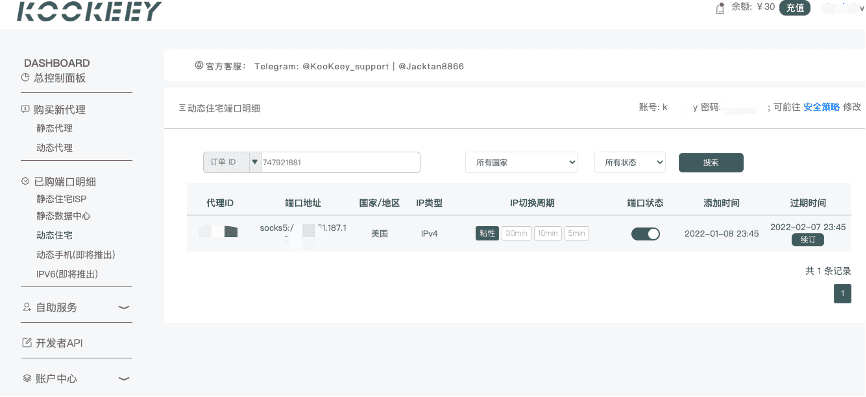This screenshot has height=397, width=866.
Task: Go to 静态住宅ISP
Action: (x=62, y=199)
